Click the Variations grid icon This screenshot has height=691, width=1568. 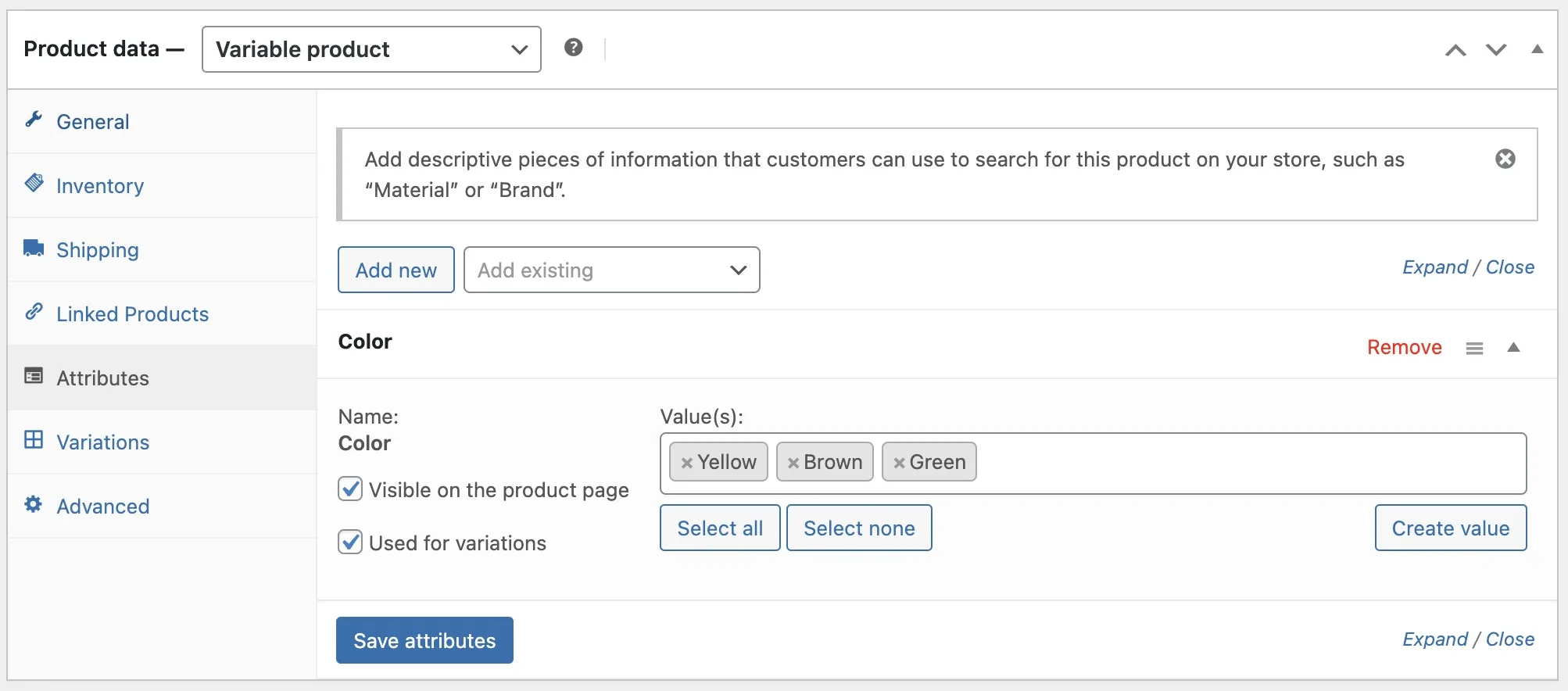click(x=34, y=440)
